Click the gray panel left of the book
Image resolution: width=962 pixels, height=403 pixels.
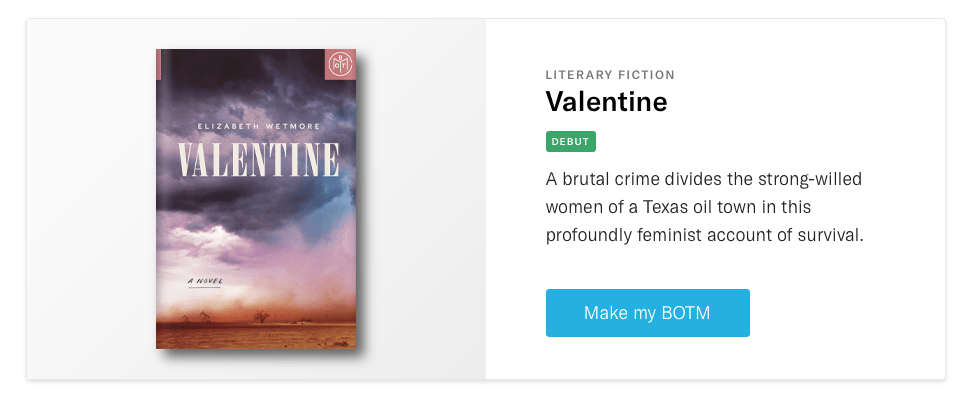point(90,200)
